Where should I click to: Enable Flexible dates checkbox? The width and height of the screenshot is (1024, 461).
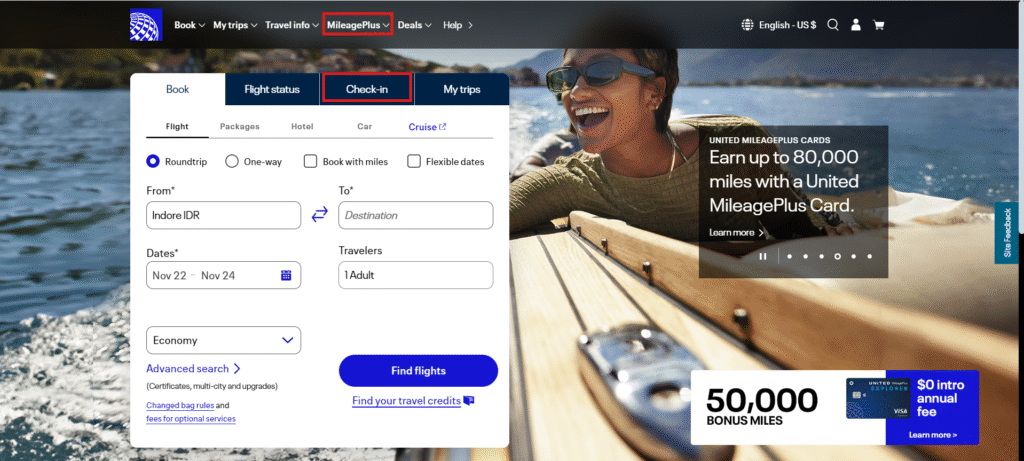click(x=413, y=161)
